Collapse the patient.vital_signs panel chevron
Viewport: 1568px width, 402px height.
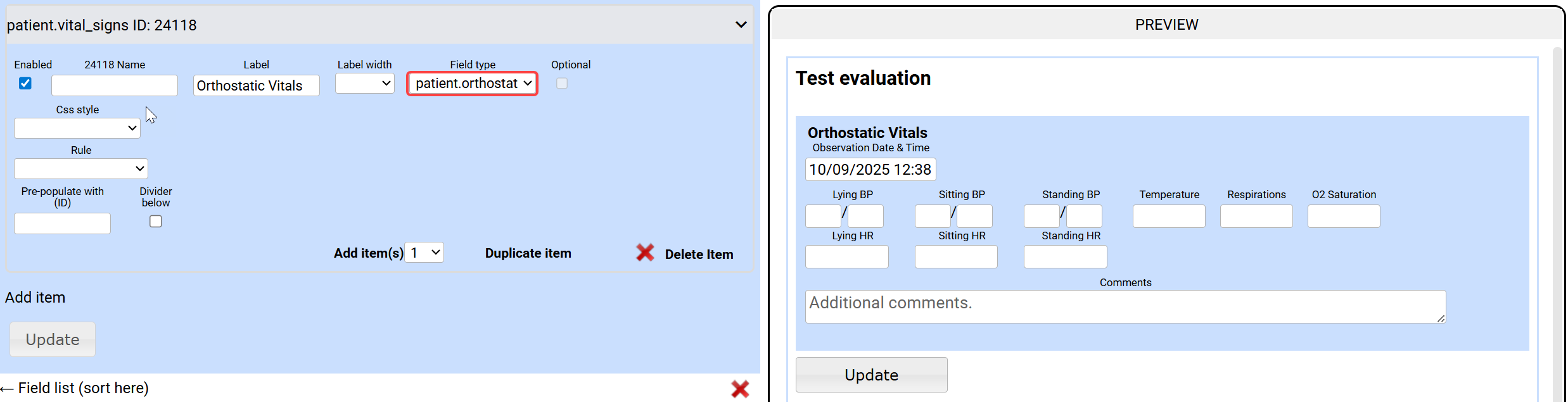pos(741,25)
